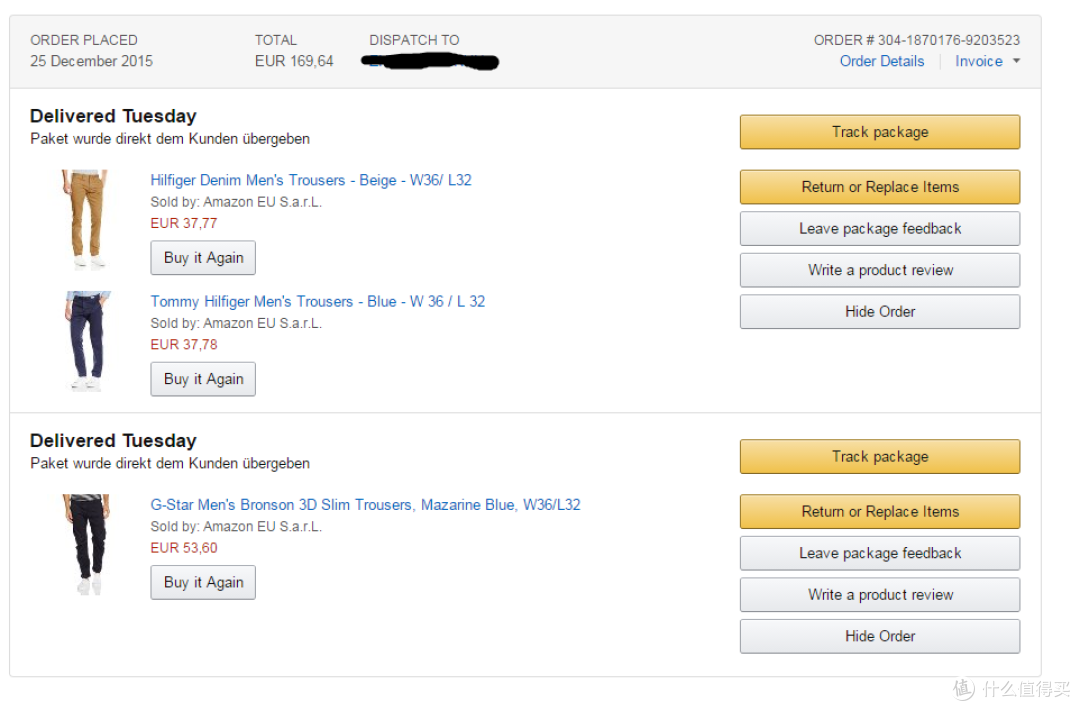
Task: Return or Replace Items in first shipment
Action: pos(880,187)
